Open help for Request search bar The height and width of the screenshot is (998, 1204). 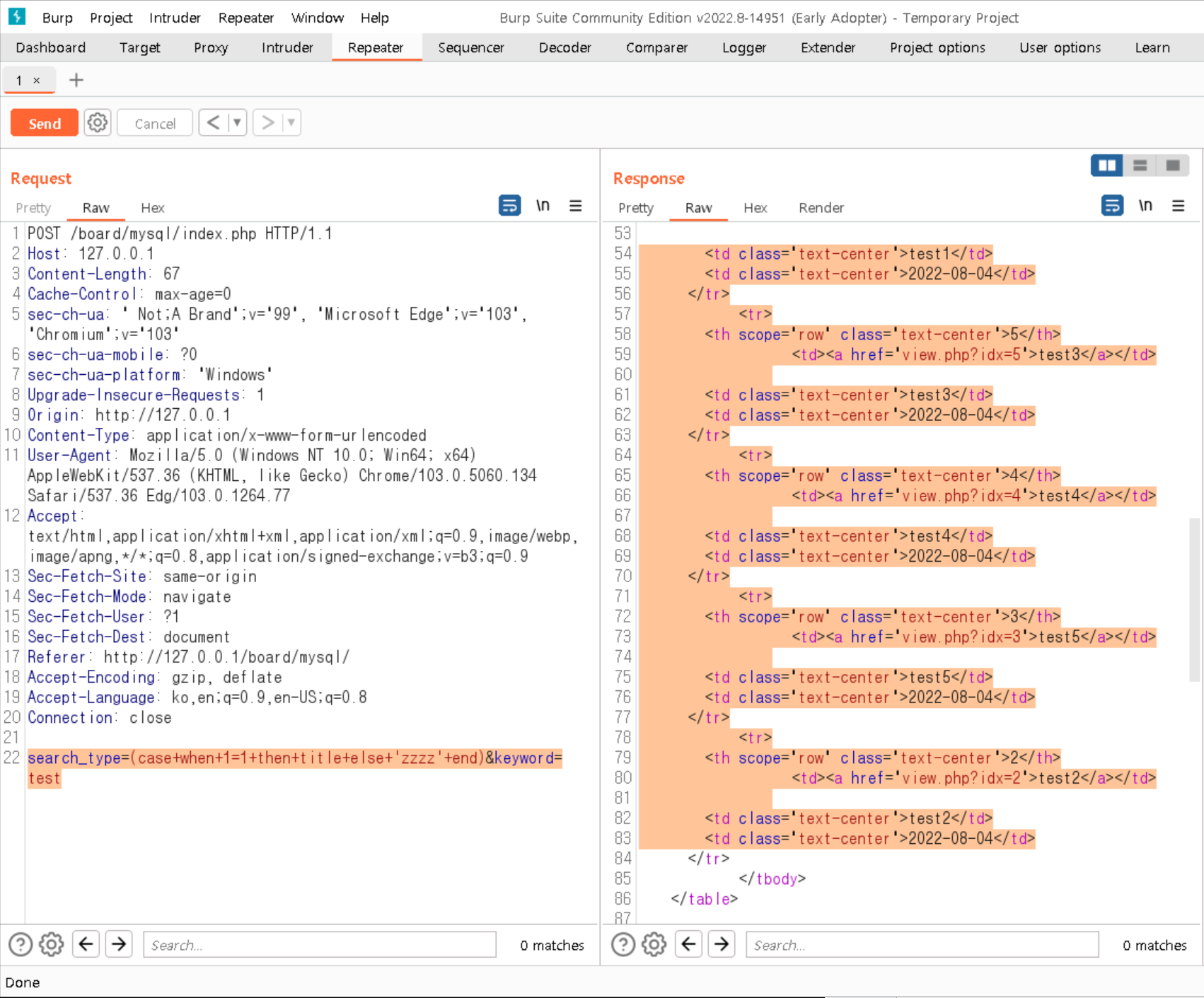coord(21,944)
